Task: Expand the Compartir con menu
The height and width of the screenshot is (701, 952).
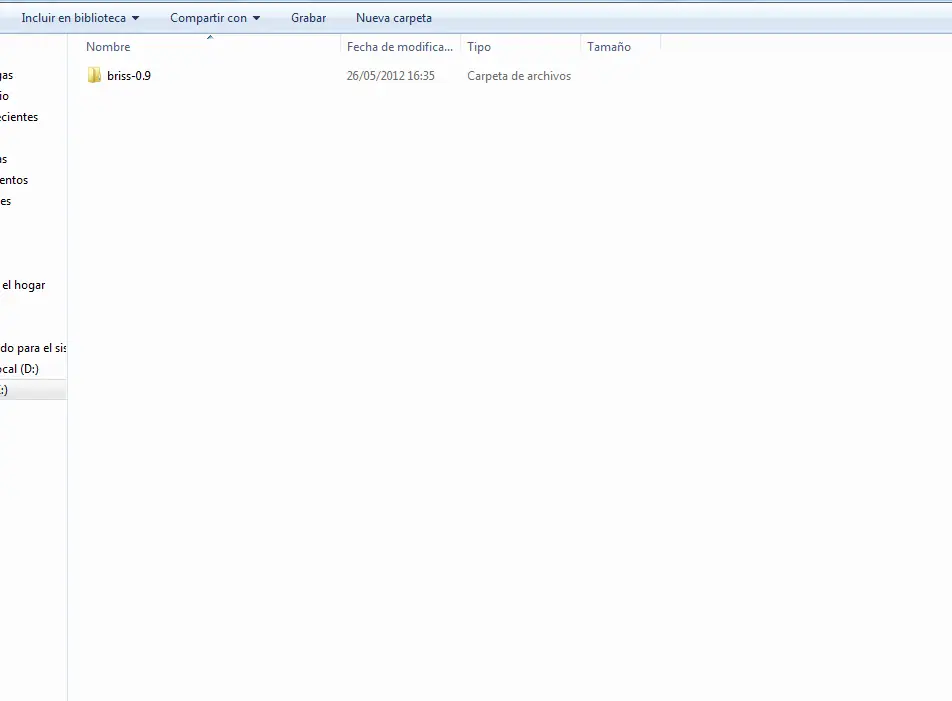Action: (x=215, y=18)
